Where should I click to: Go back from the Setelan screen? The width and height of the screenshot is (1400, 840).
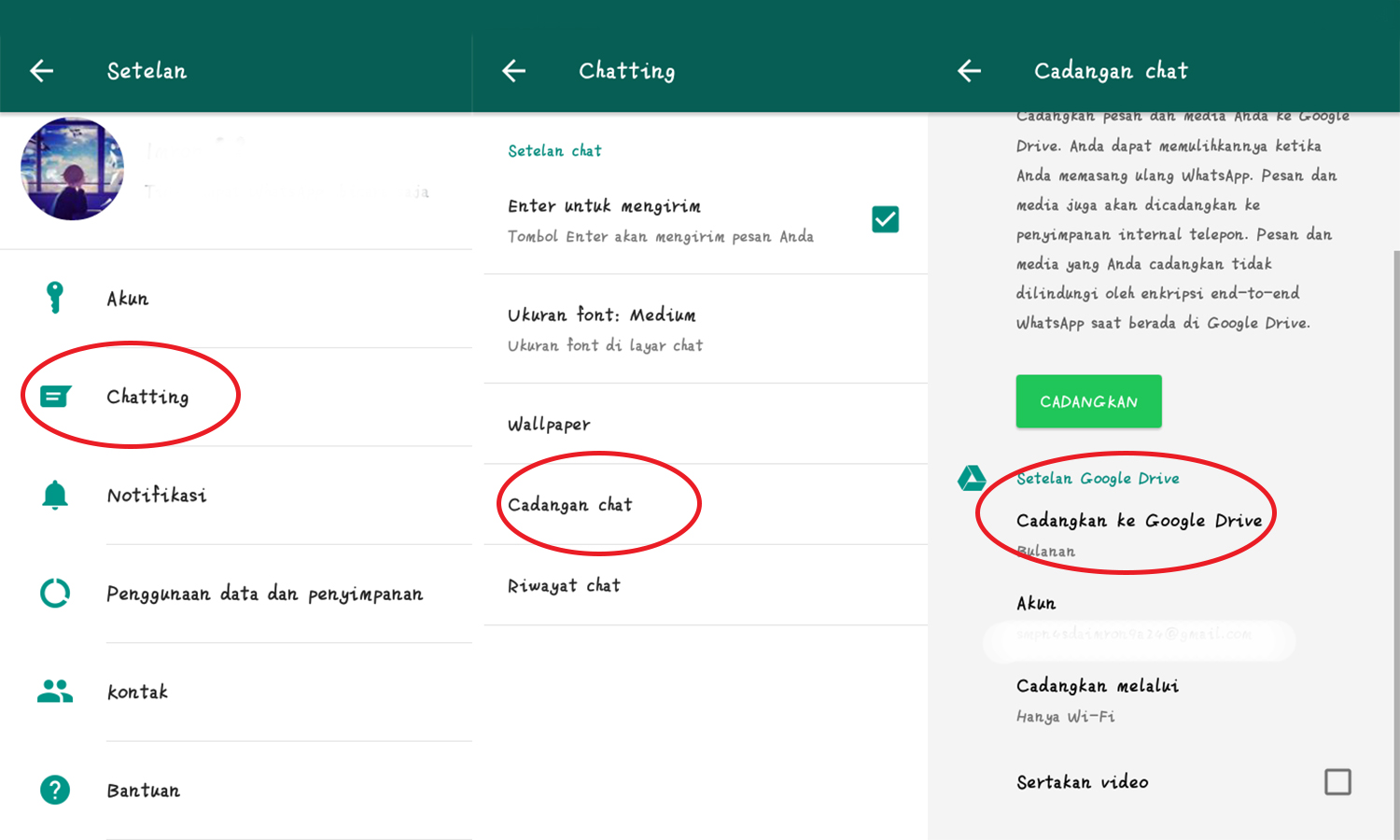[42, 71]
